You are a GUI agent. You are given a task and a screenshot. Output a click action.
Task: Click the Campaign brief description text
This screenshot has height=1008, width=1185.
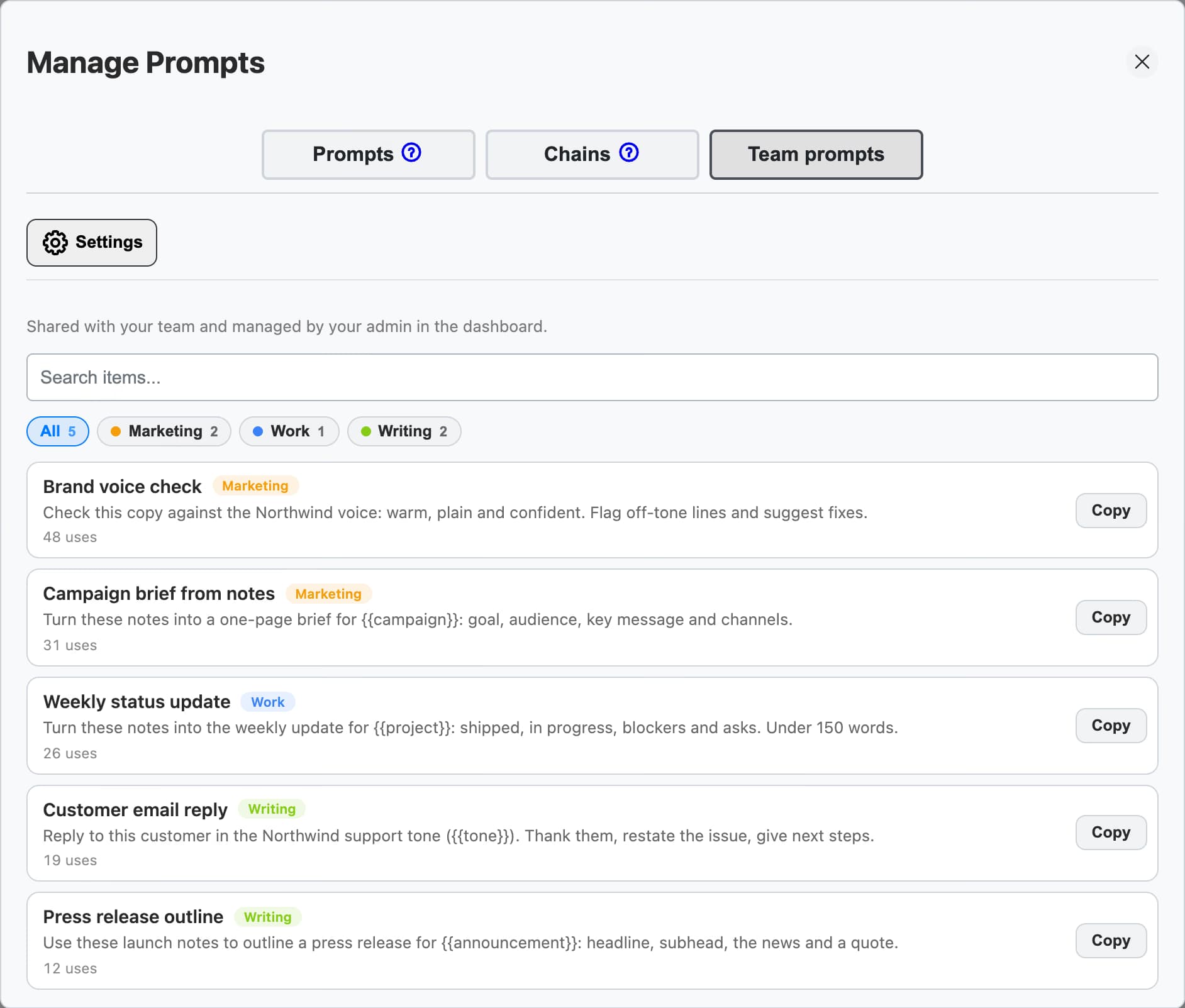(418, 619)
